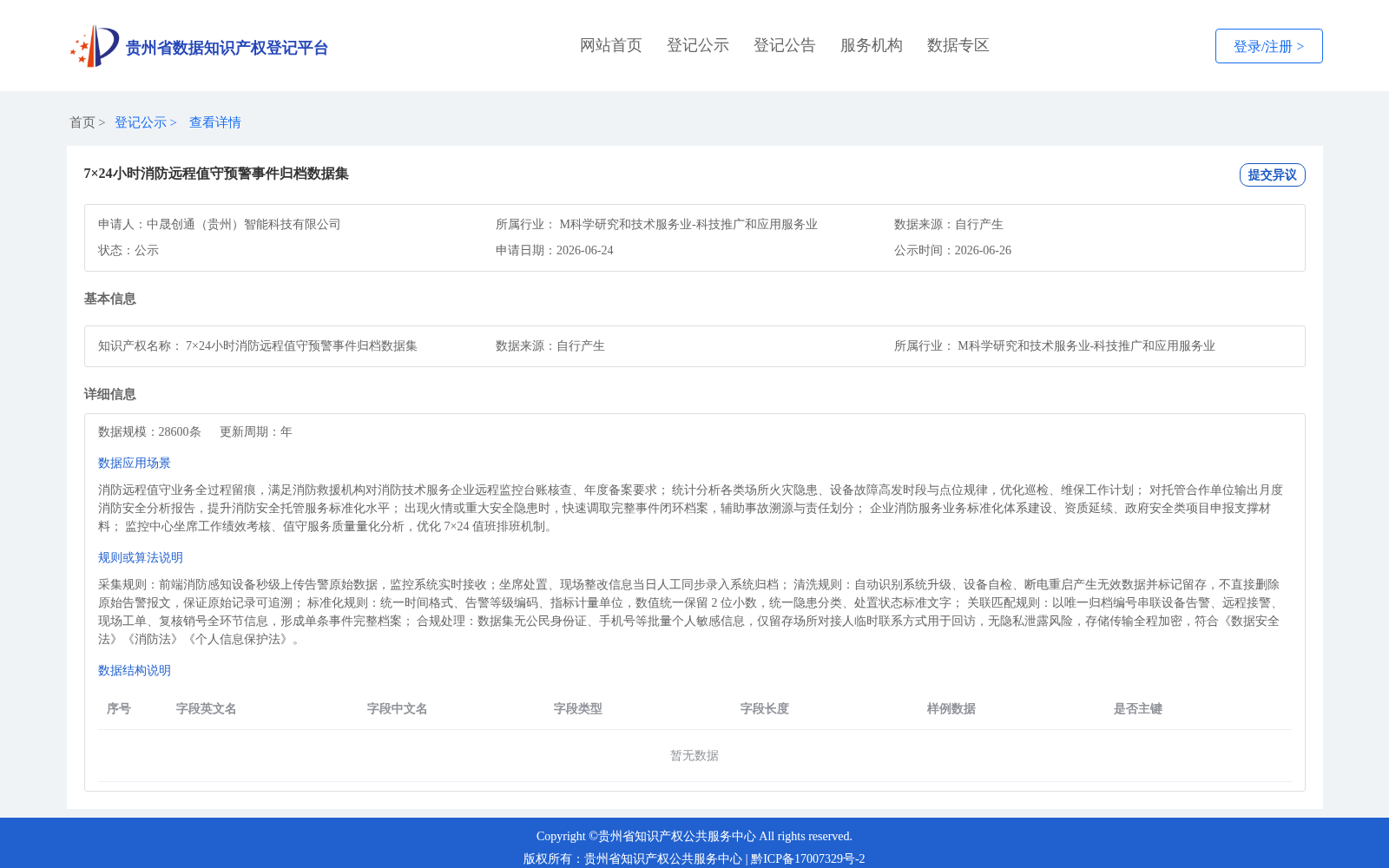Click 数据规模：28600条

coord(149,431)
